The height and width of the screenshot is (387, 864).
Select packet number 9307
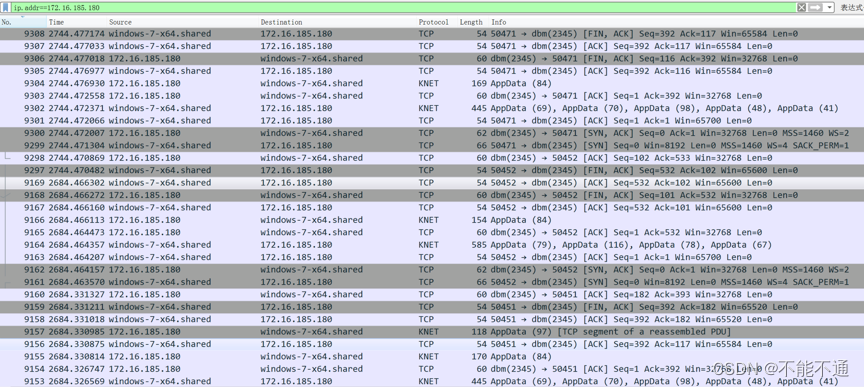(x=432, y=46)
